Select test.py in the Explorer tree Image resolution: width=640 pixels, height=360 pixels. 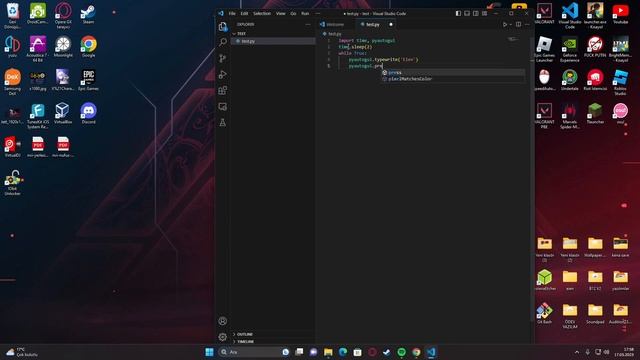pyautogui.click(x=273, y=41)
